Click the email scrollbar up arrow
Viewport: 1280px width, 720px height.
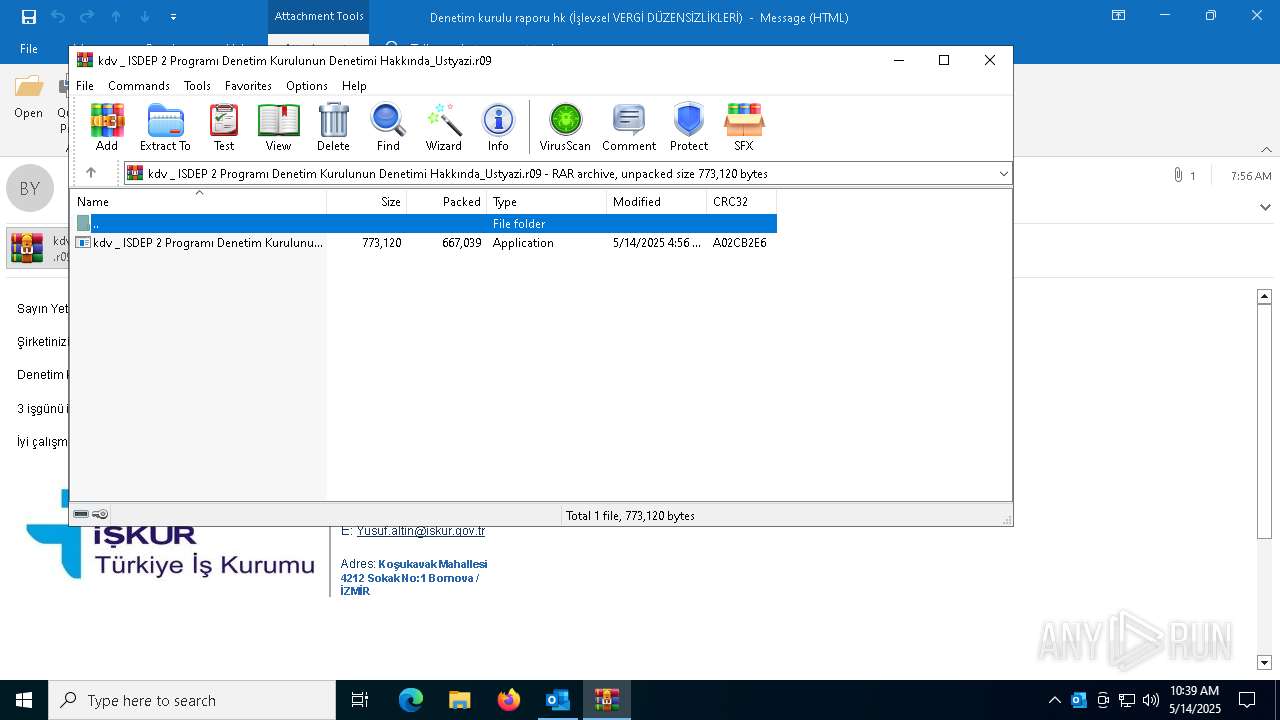tap(1264, 296)
